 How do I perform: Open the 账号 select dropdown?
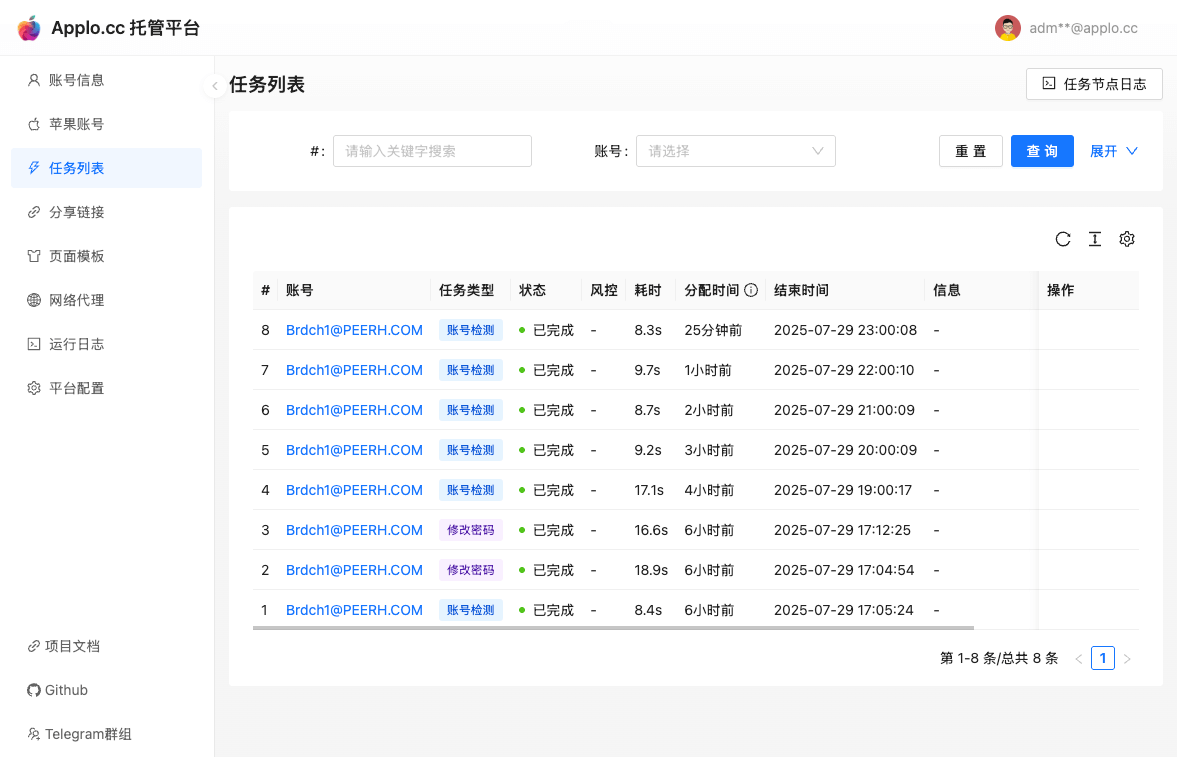(x=735, y=151)
